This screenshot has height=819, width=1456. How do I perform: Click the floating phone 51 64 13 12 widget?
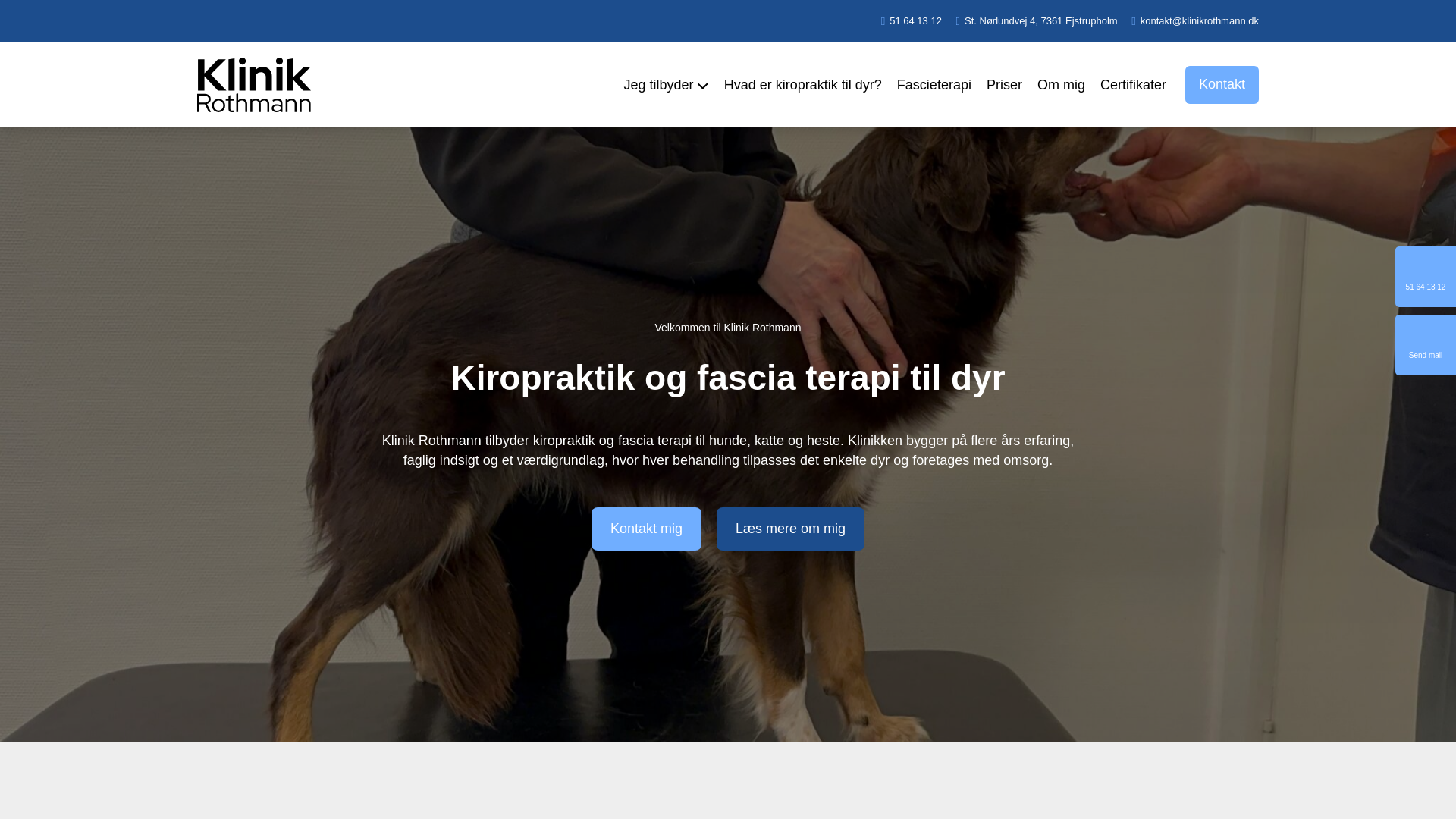pyautogui.click(x=1425, y=277)
